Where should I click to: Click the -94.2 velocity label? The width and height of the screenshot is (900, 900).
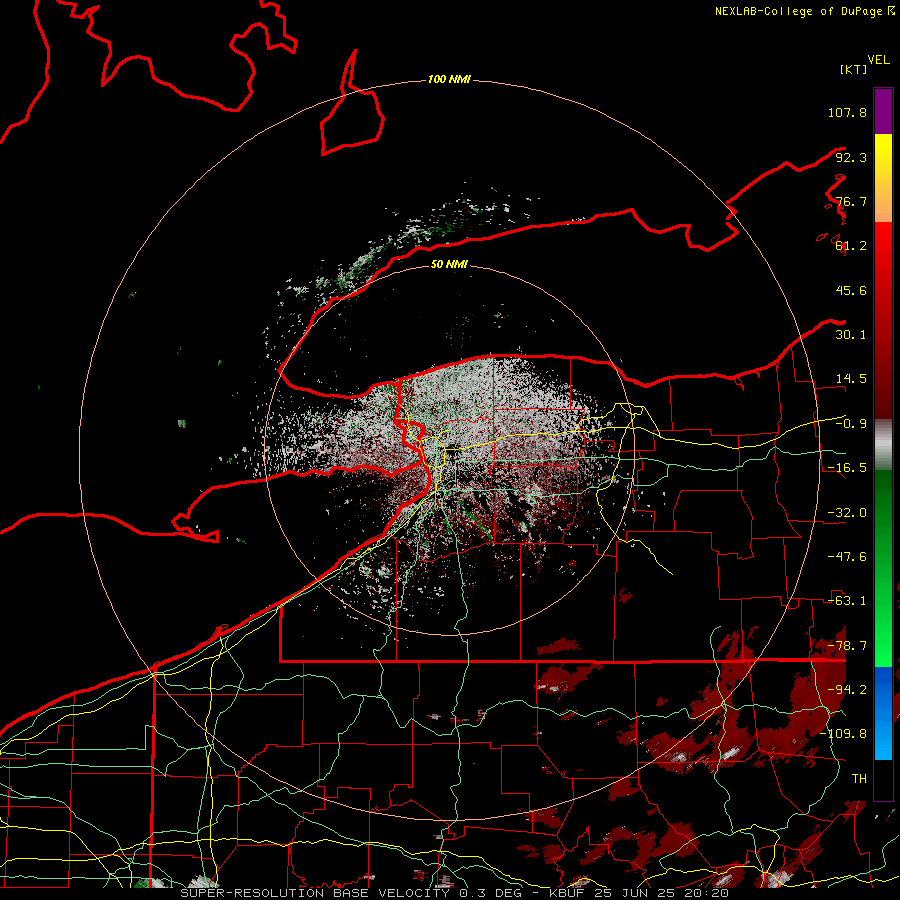tap(847, 690)
